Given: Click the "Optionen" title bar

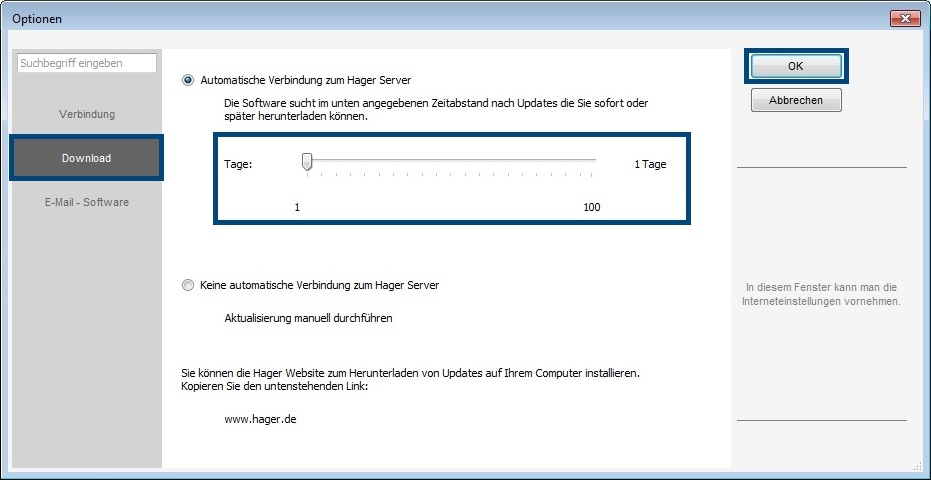Looking at the screenshot, I should pos(400,18).
